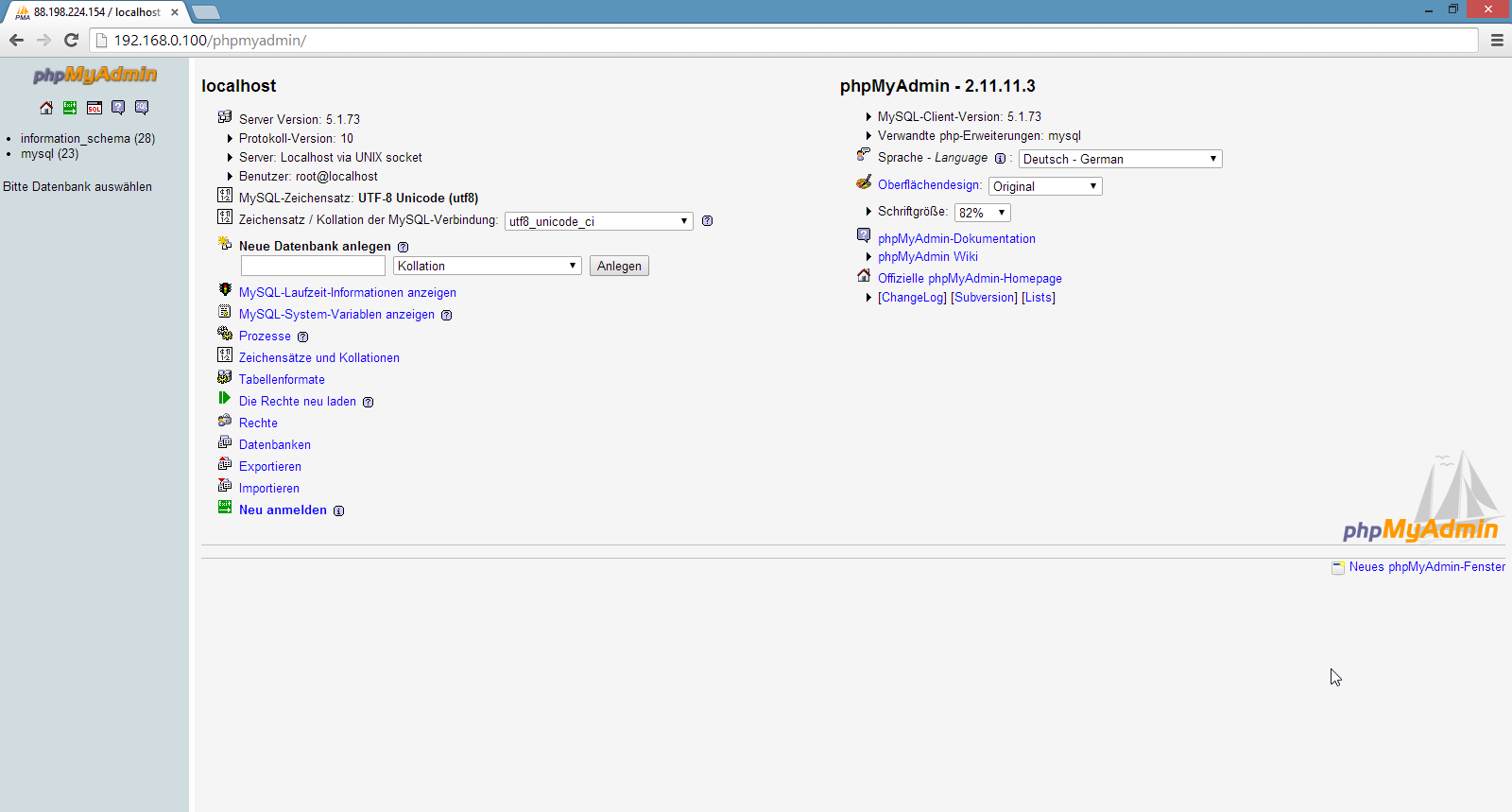Open Zeichensätze und Kollationen link
This screenshot has width=1512, height=812.
319,358
